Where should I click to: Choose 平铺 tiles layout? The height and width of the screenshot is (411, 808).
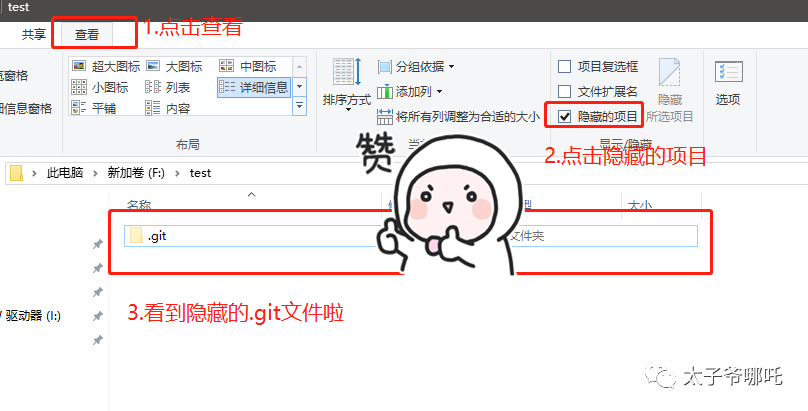click(94, 108)
